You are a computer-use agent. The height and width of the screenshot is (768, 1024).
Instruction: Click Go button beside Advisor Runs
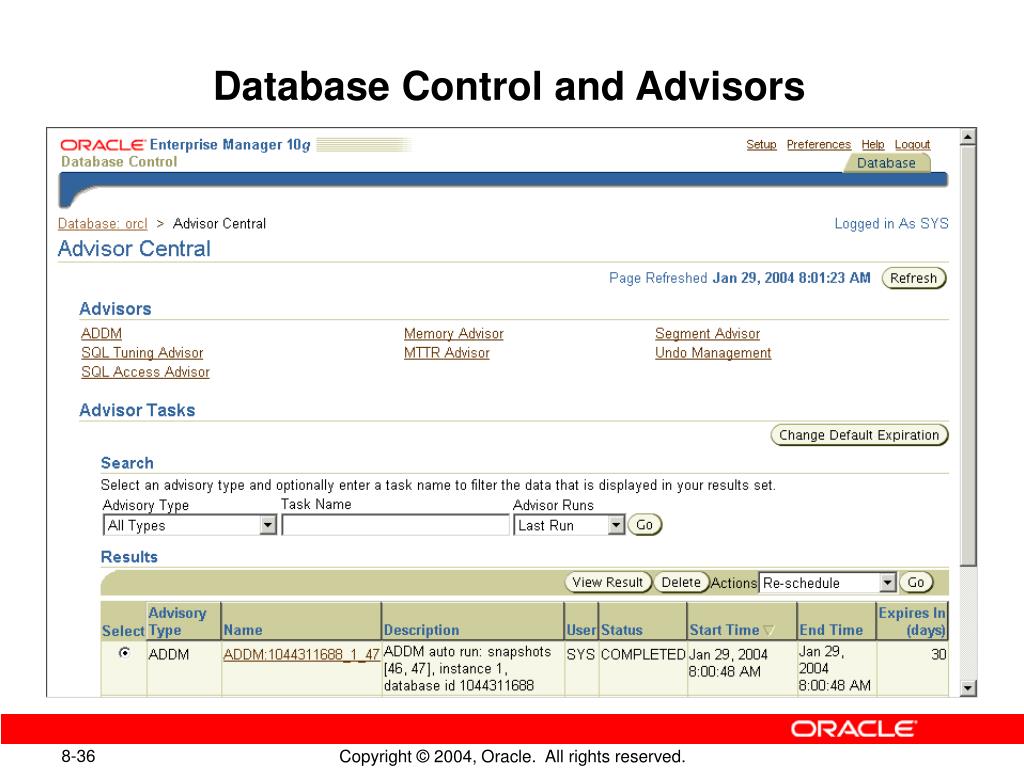pyautogui.click(x=645, y=525)
